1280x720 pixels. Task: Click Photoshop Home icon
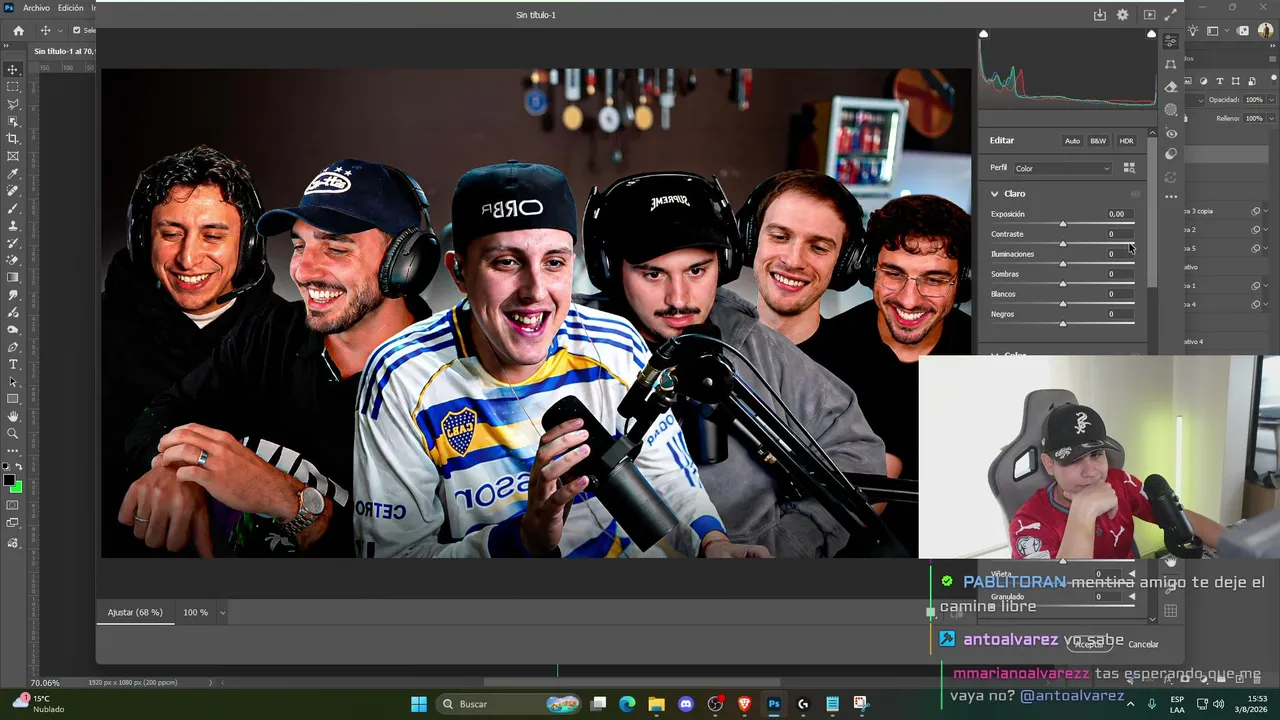(x=18, y=31)
